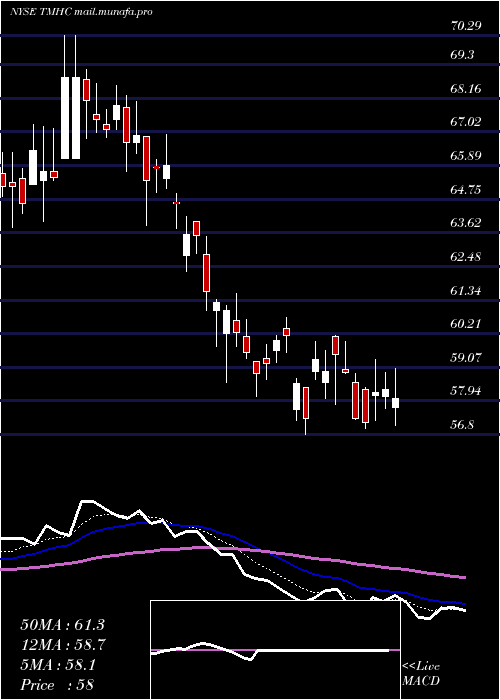500x700 pixels.
Task: Select the 60.21 price axis label
Action: pyautogui.click(x=466, y=324)
